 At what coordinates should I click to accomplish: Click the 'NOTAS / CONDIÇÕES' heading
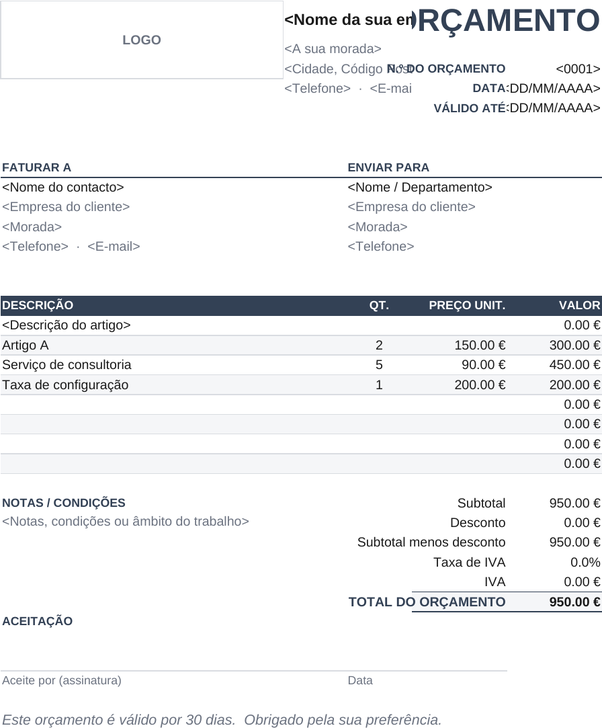click(64, 503)
